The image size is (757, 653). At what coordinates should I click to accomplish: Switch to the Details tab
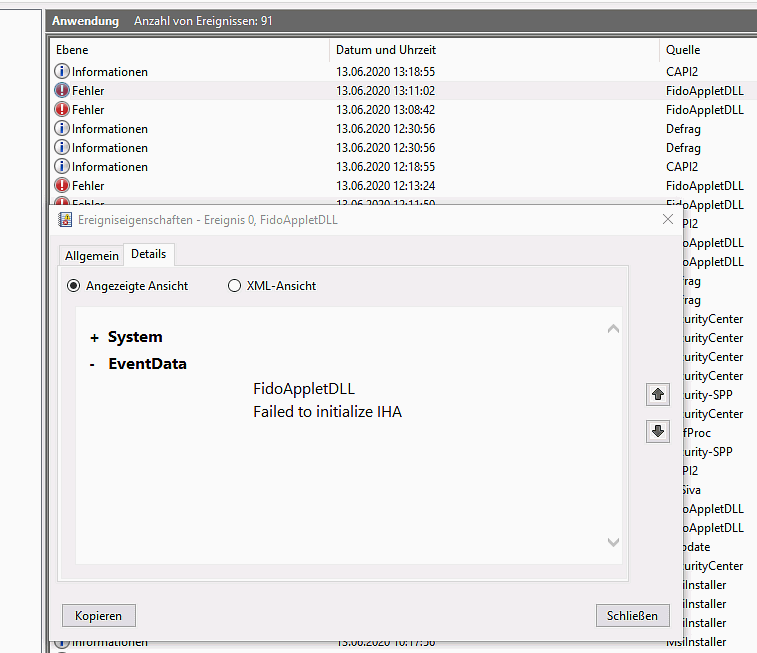(149, 254)
